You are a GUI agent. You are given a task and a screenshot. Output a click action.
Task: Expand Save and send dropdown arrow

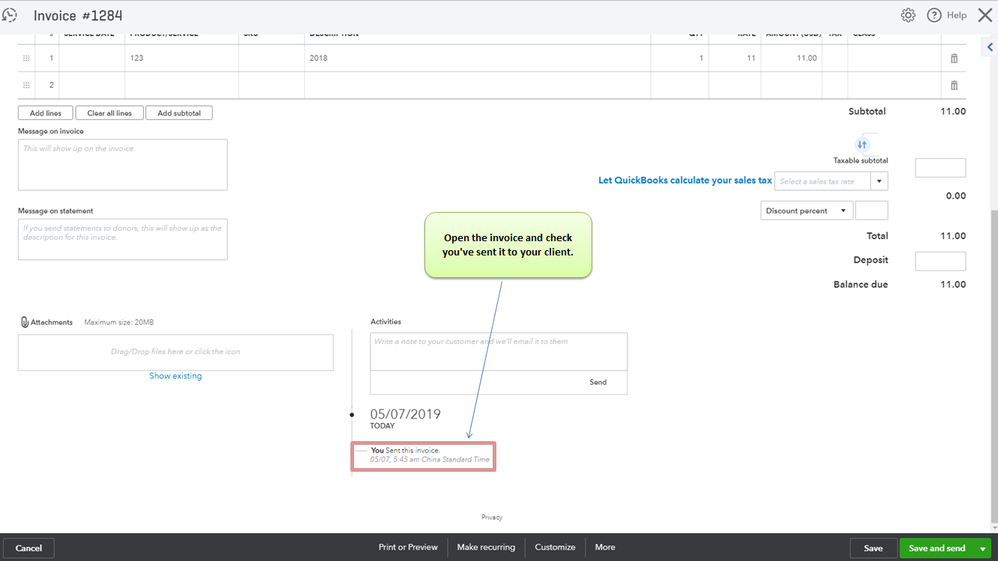983,548
